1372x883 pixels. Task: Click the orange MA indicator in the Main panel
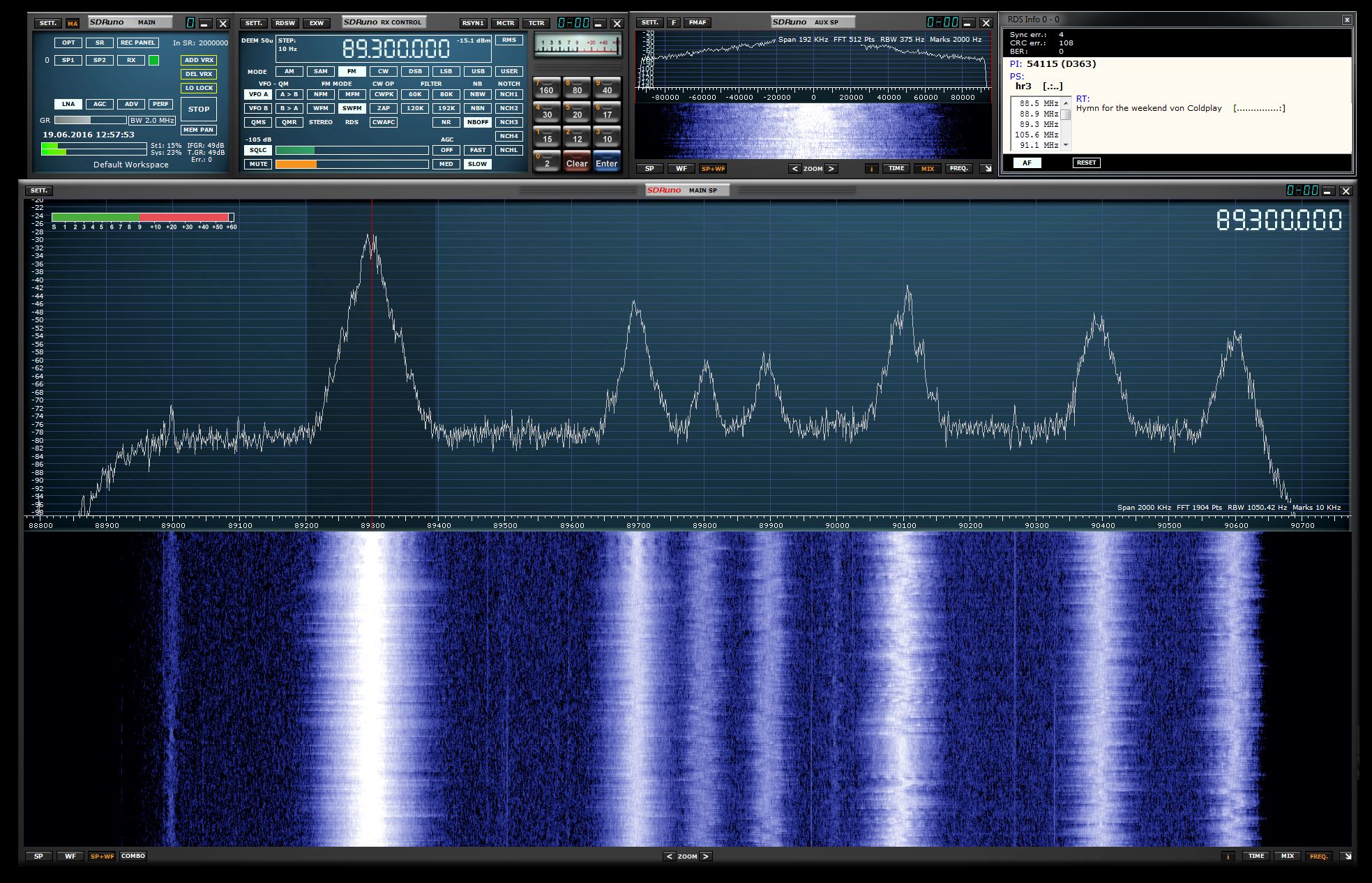[x=73, y=24]
